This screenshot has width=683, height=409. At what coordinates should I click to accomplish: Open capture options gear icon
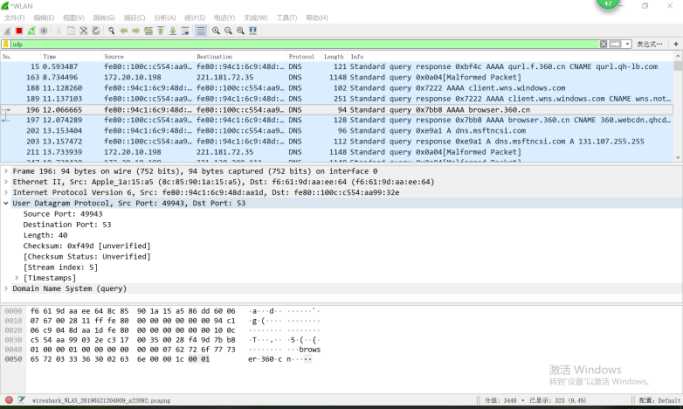pos(44,30)
